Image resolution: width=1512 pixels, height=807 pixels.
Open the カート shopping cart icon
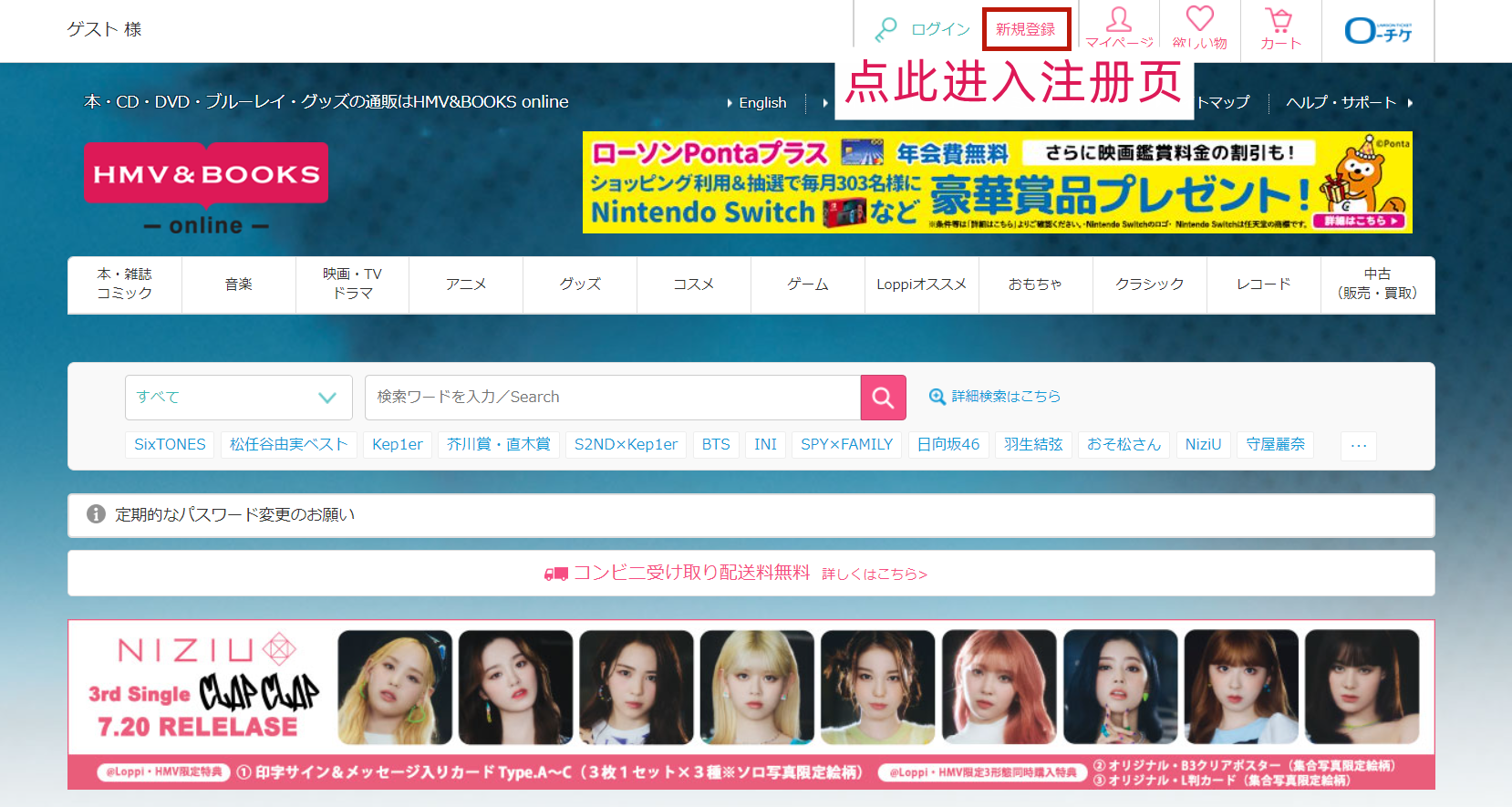tap(1279, 20)
